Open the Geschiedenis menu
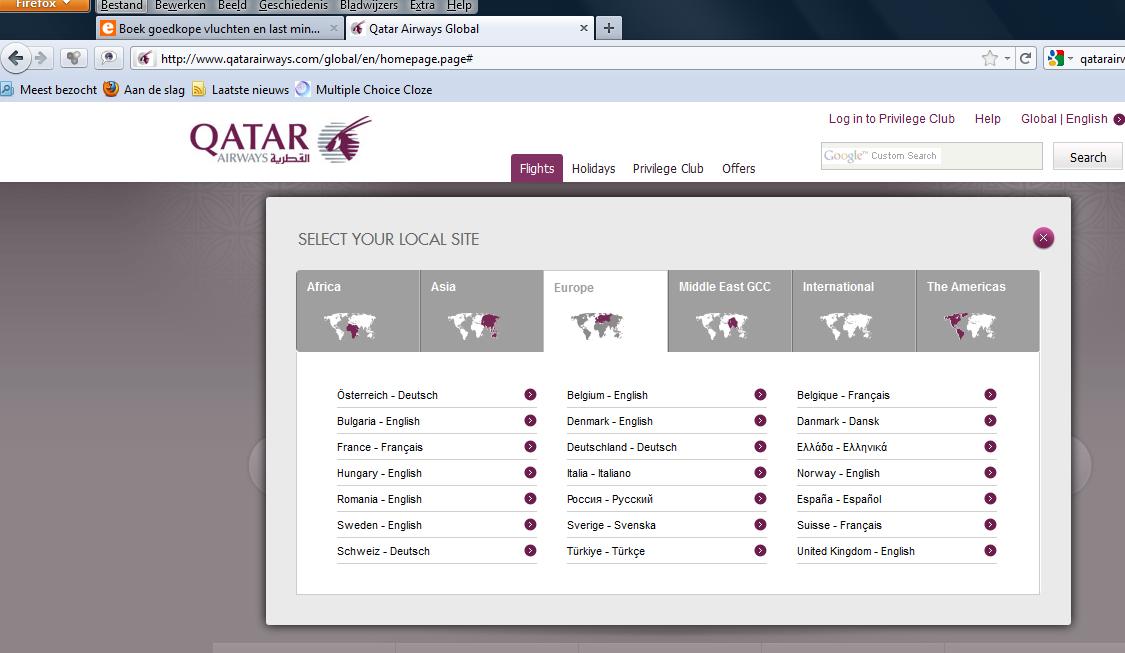The image size is (1125, 653). tap(293, 6)
